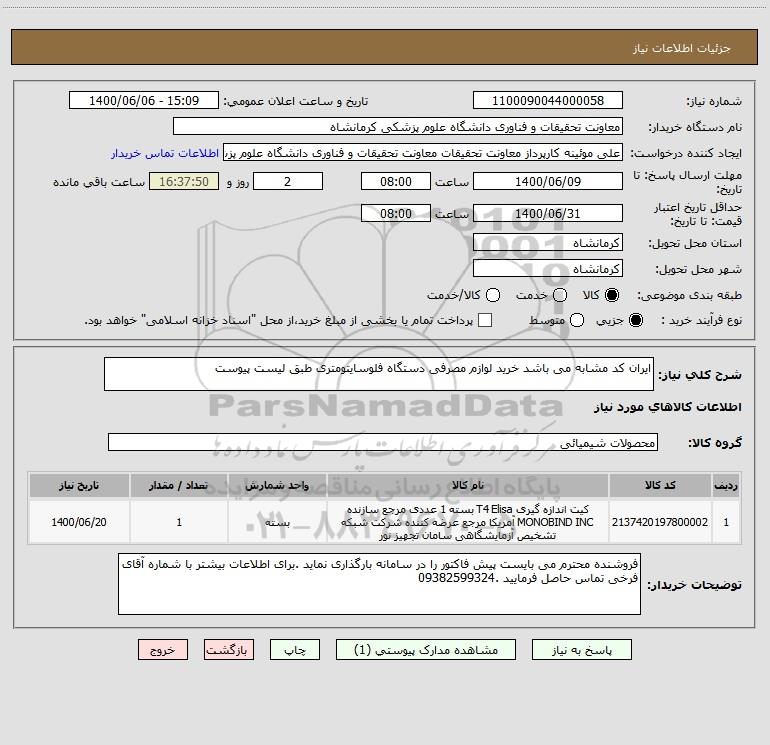Click the remaining time field 16:37:50
The width and height of the screenshot is (770, 745).
[184, 181]
